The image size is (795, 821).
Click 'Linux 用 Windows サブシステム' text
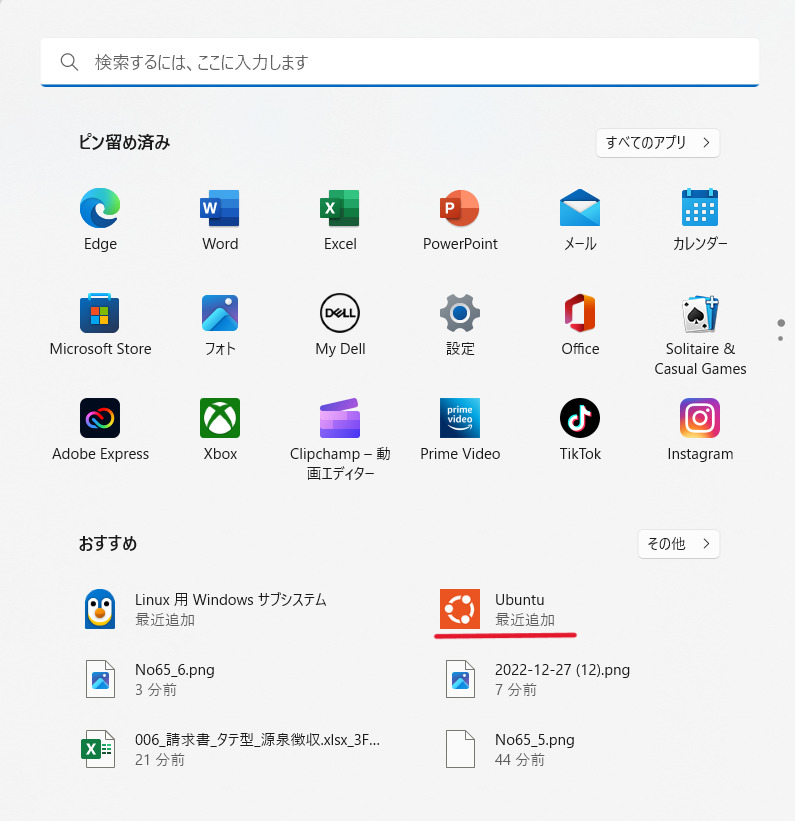230,600
